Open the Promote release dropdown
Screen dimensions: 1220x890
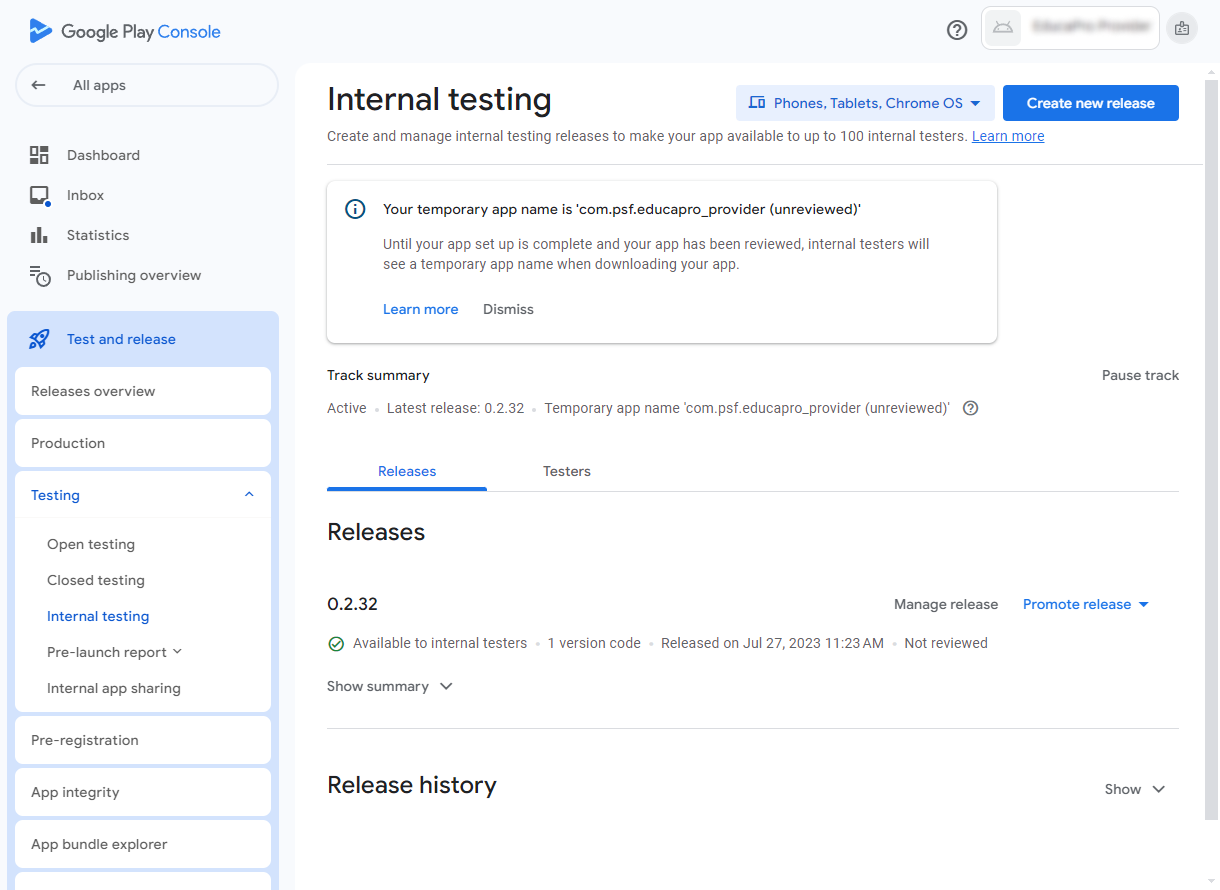coord(1086,604)
